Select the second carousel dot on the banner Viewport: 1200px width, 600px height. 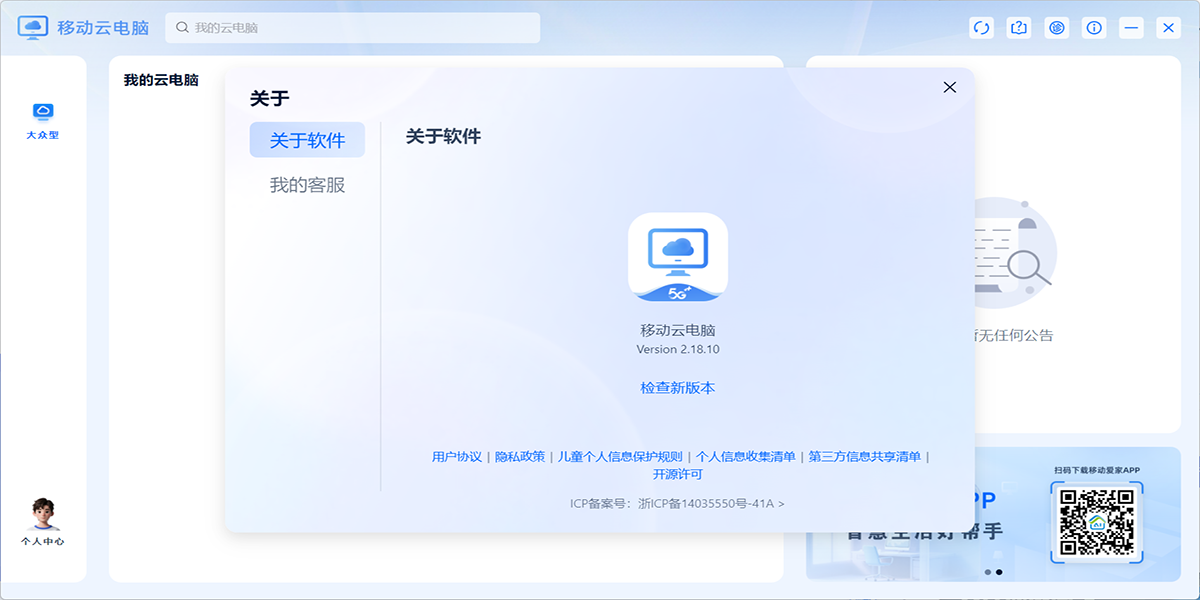tap(1000, 572)
